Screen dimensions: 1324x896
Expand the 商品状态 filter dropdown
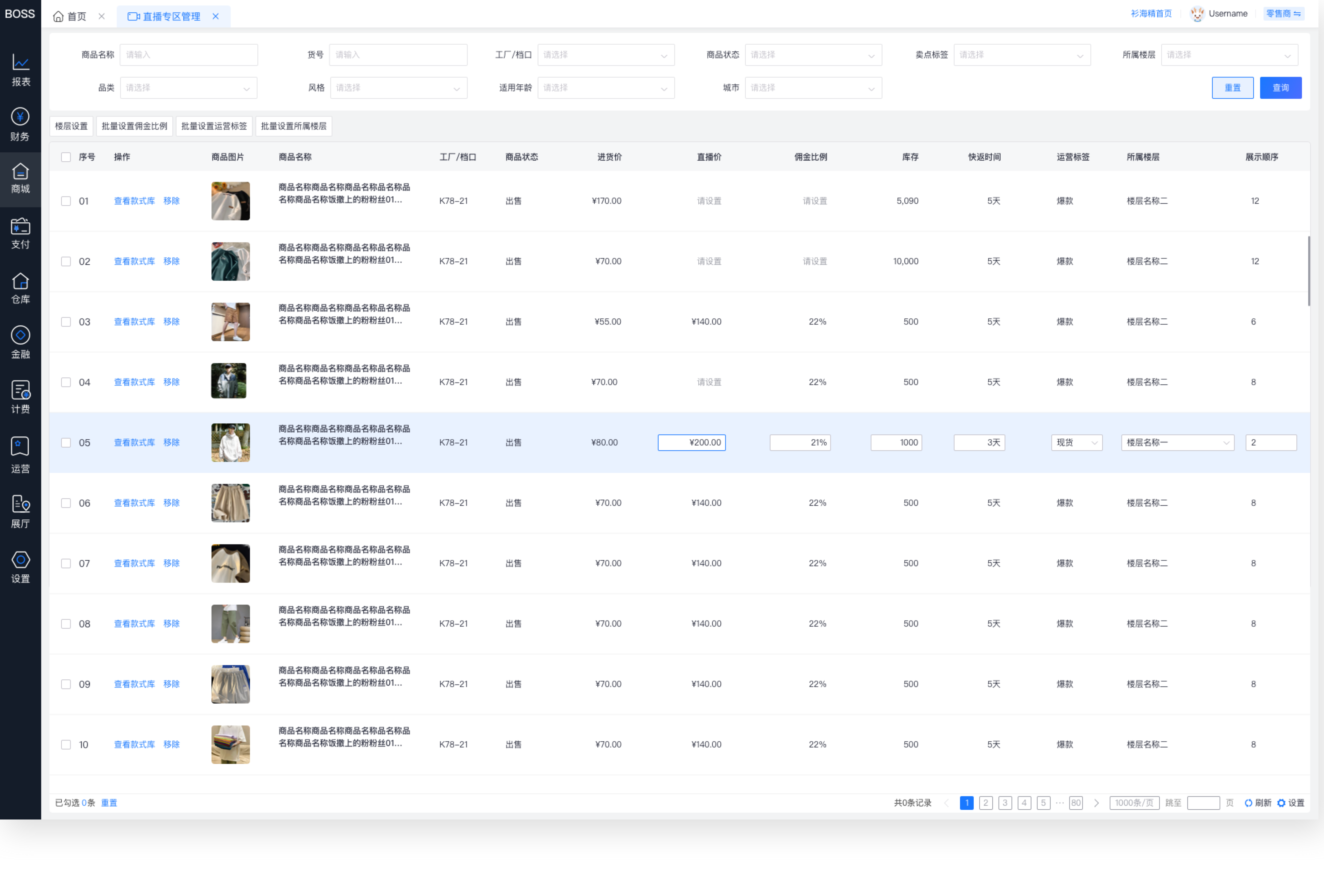click(x=813, y=55)
